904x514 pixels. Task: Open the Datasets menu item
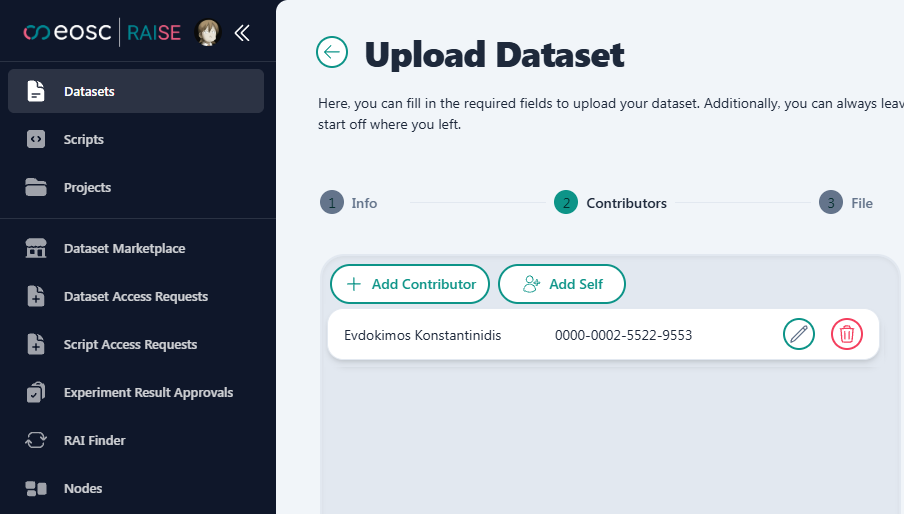(x=136, y=91)
